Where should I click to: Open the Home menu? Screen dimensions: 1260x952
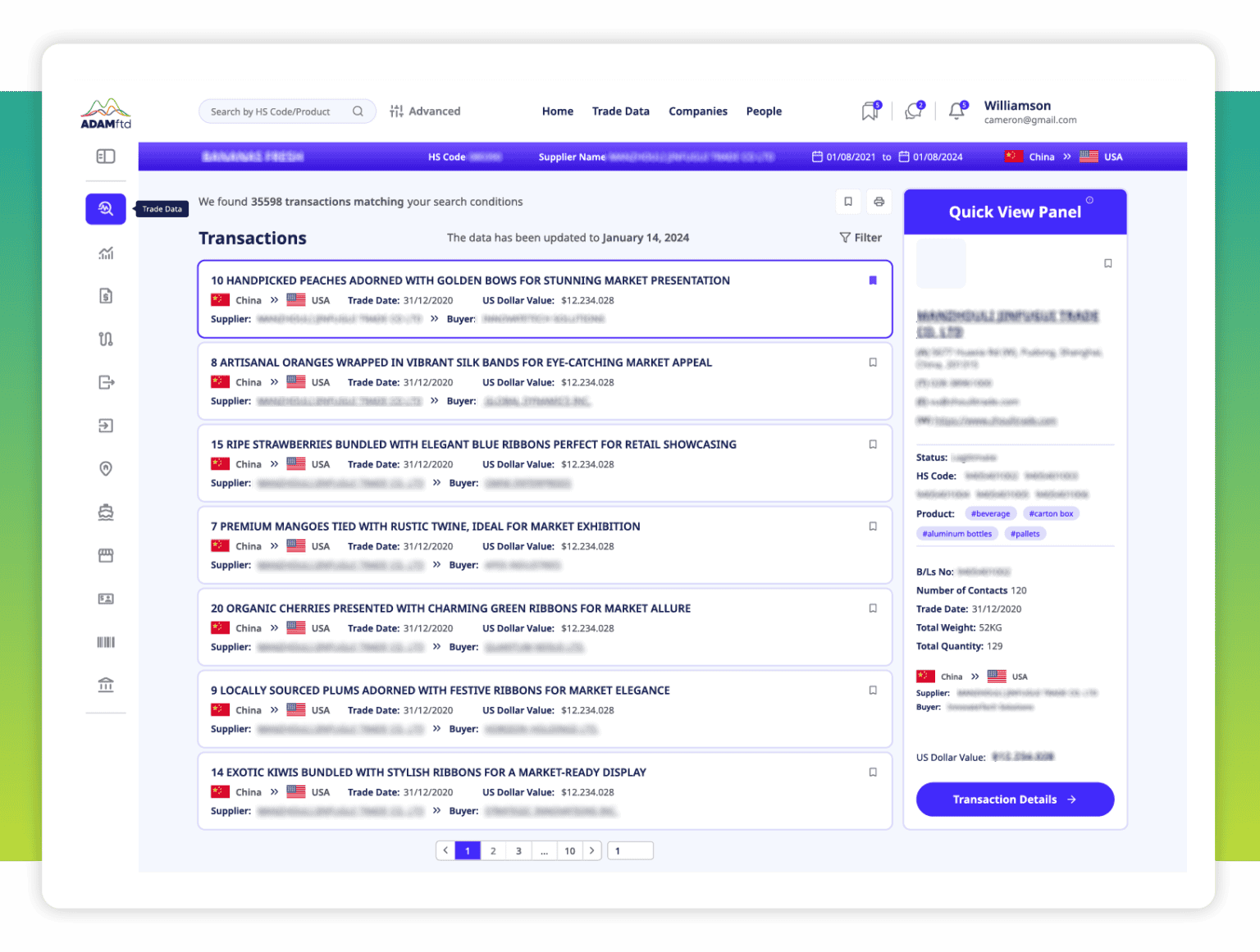558,112
